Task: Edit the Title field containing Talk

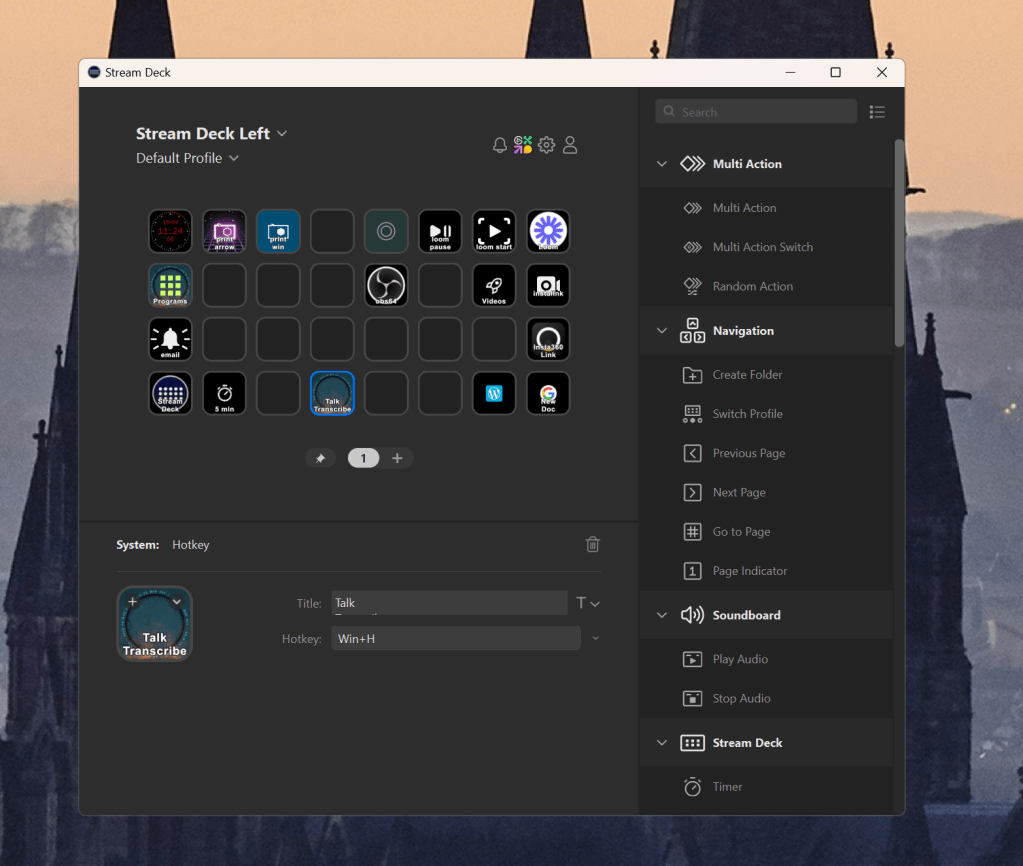Action: tap(450, 603)
